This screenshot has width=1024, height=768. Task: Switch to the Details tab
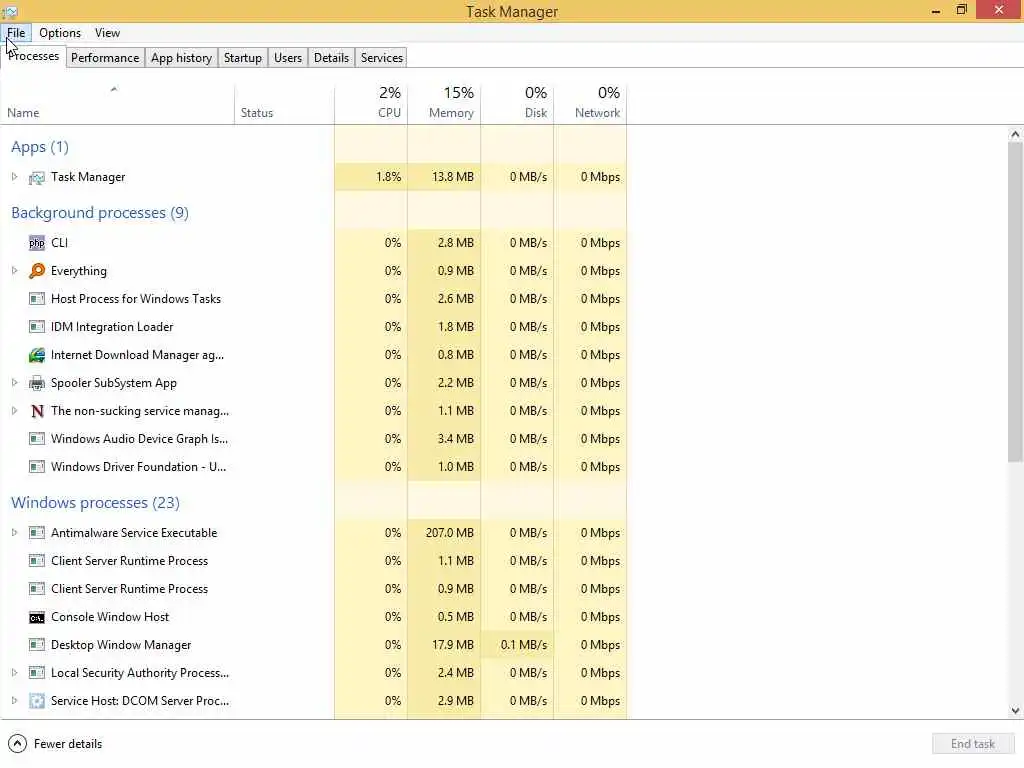[331, 57]
